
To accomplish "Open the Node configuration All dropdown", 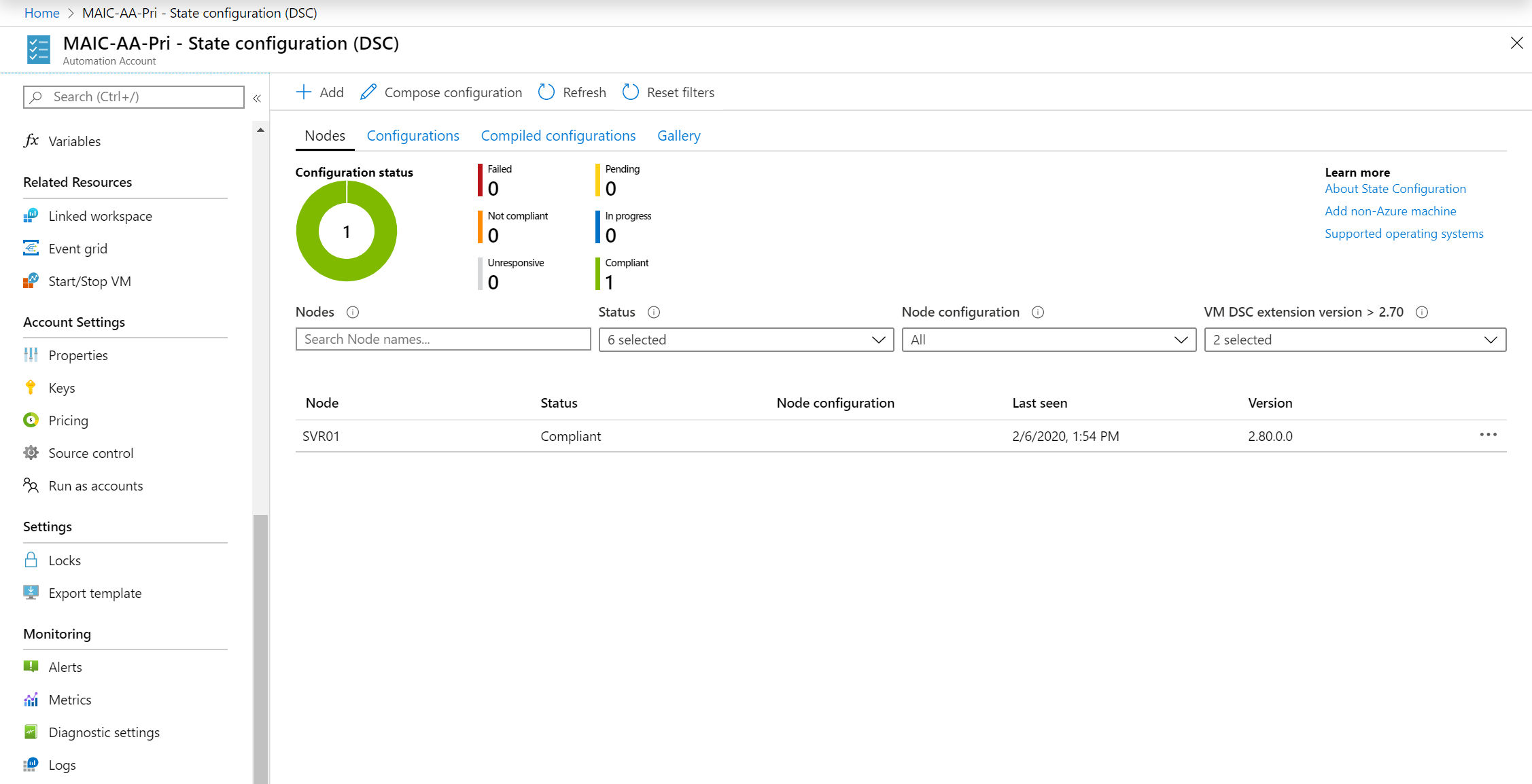I will pos(1048,340).
